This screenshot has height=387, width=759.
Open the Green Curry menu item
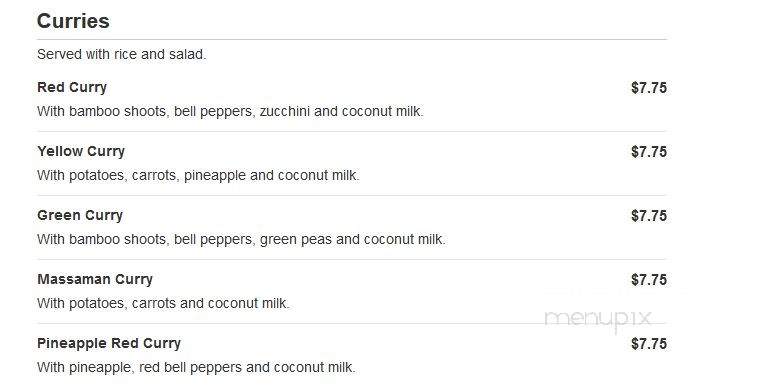tap(80, 215)
